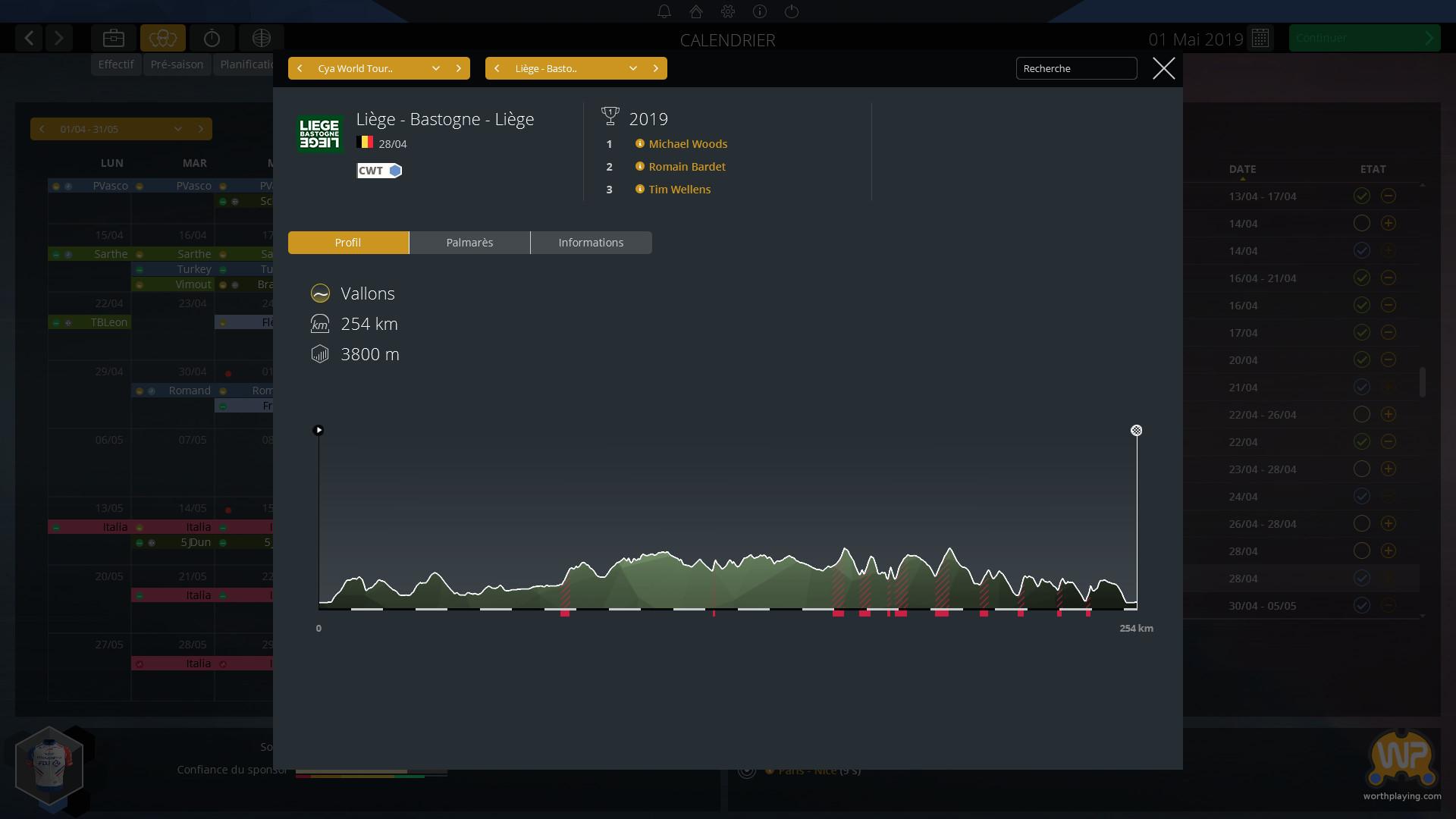Remove the 13/04 - 17/04 race with minus
The width and height of the screenshot is (1456, 819).
point(1388,196)
